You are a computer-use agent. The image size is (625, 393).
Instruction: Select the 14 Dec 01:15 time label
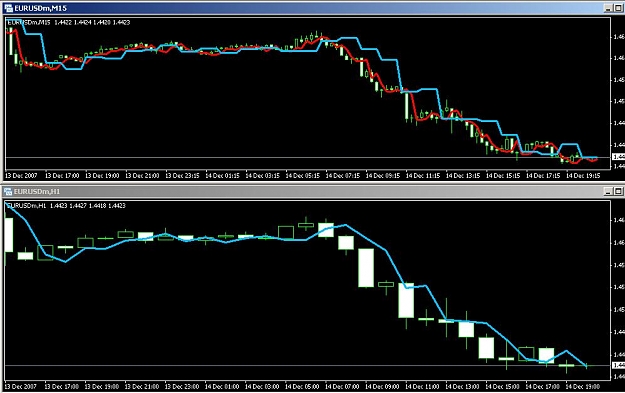pyautogui.click(x=222, y=175)
